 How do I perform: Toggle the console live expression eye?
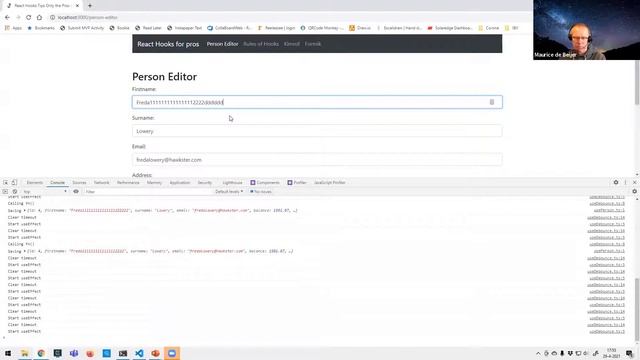[x=76, y=191]
